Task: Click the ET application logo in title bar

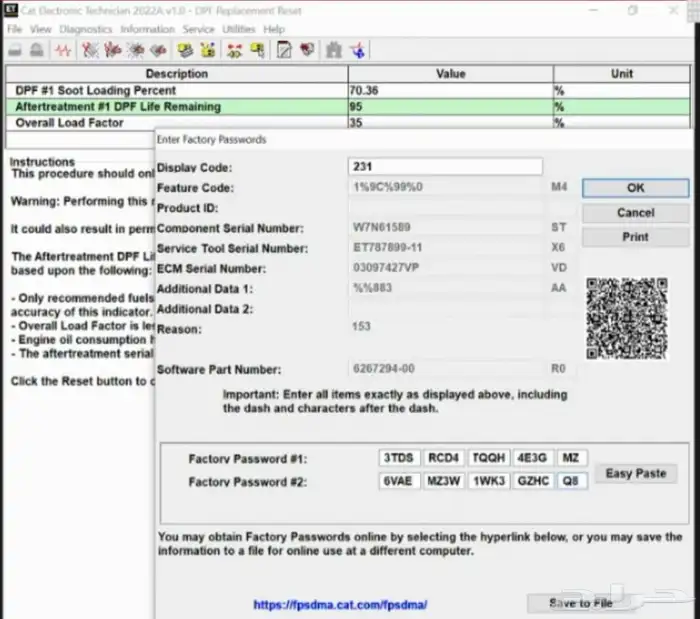Action: (13, 10)
